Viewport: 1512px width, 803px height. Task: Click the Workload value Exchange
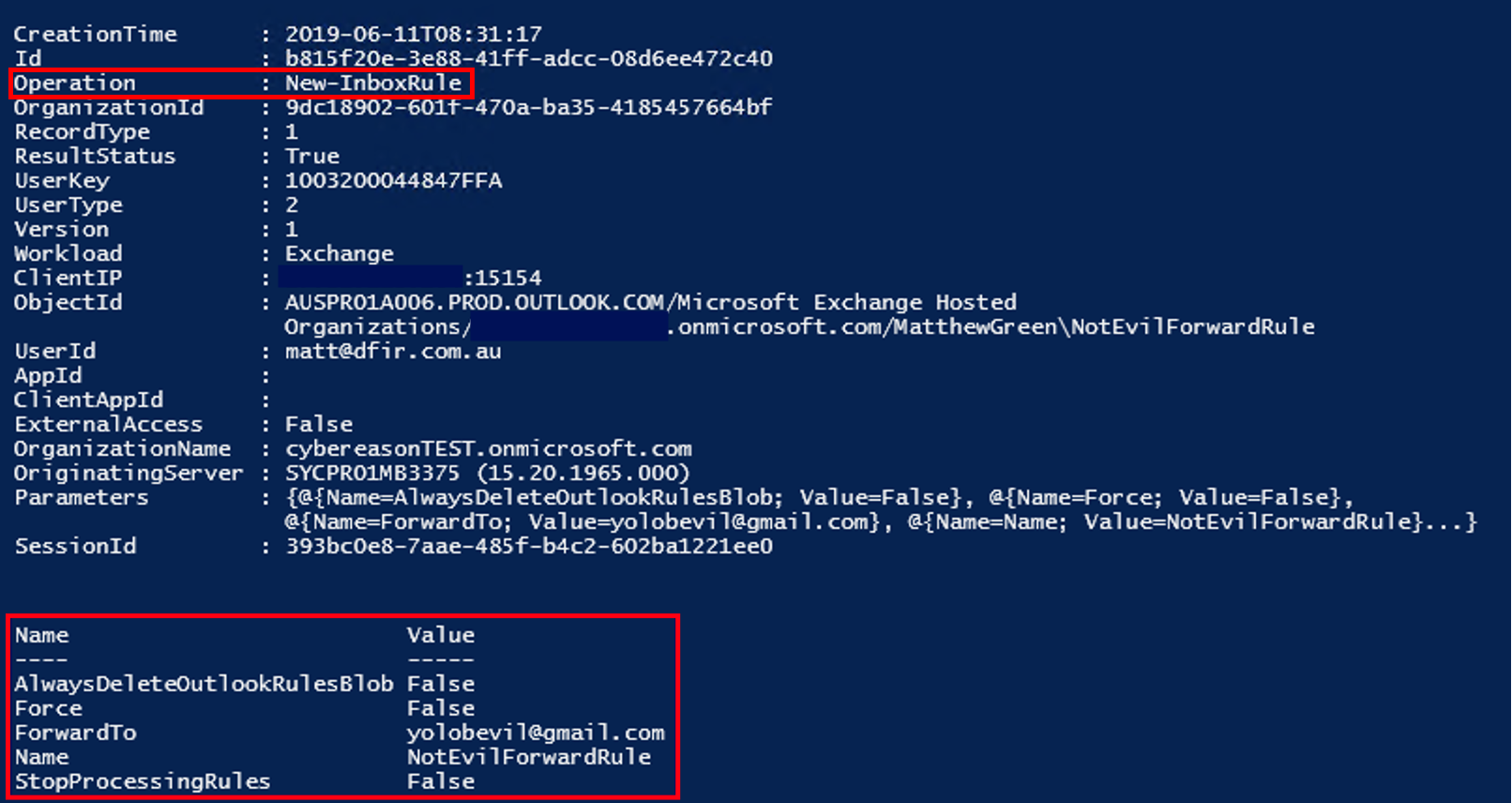[340, 253]
